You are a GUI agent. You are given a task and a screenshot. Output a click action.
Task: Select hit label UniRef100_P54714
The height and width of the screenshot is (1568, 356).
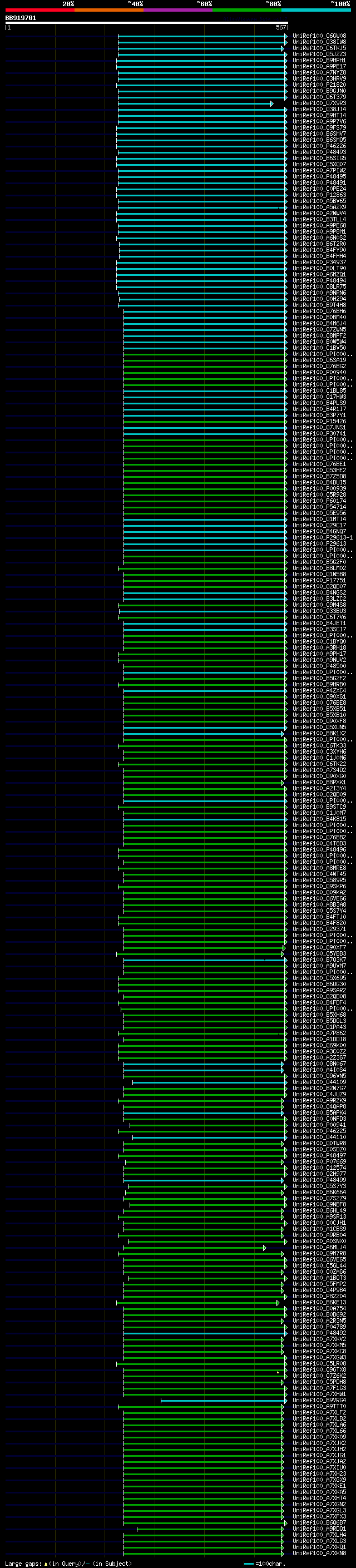pos(319,507)
